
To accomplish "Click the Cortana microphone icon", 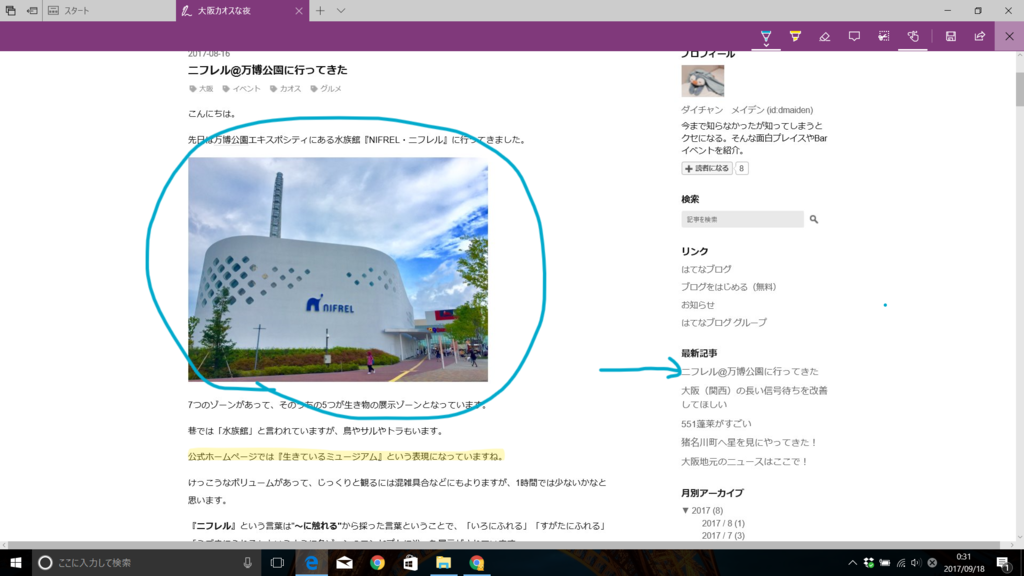I will (x=248, y=562).
